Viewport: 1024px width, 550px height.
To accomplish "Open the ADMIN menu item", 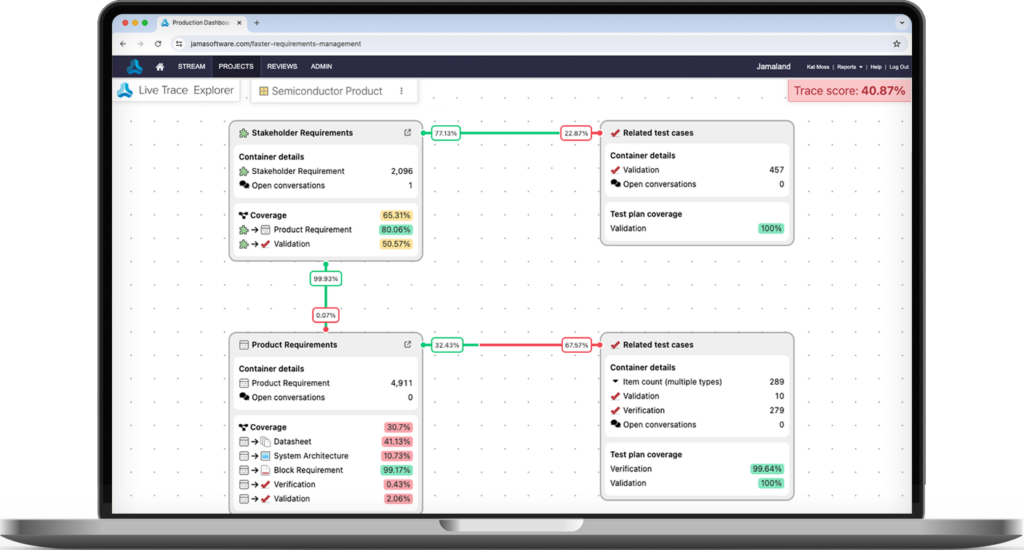I will [x=321, y=67].
